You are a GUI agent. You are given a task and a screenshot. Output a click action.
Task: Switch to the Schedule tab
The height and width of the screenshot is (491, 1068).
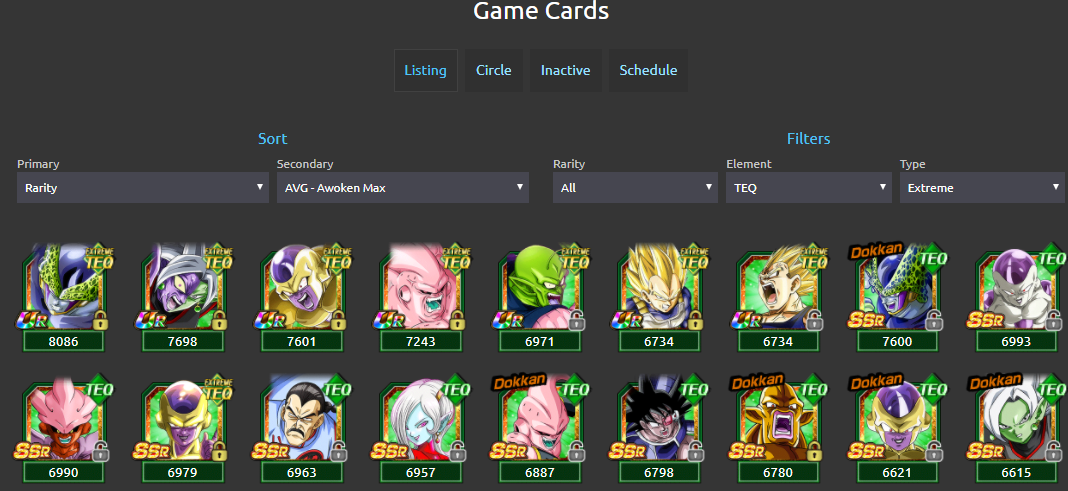click(648, 70)
